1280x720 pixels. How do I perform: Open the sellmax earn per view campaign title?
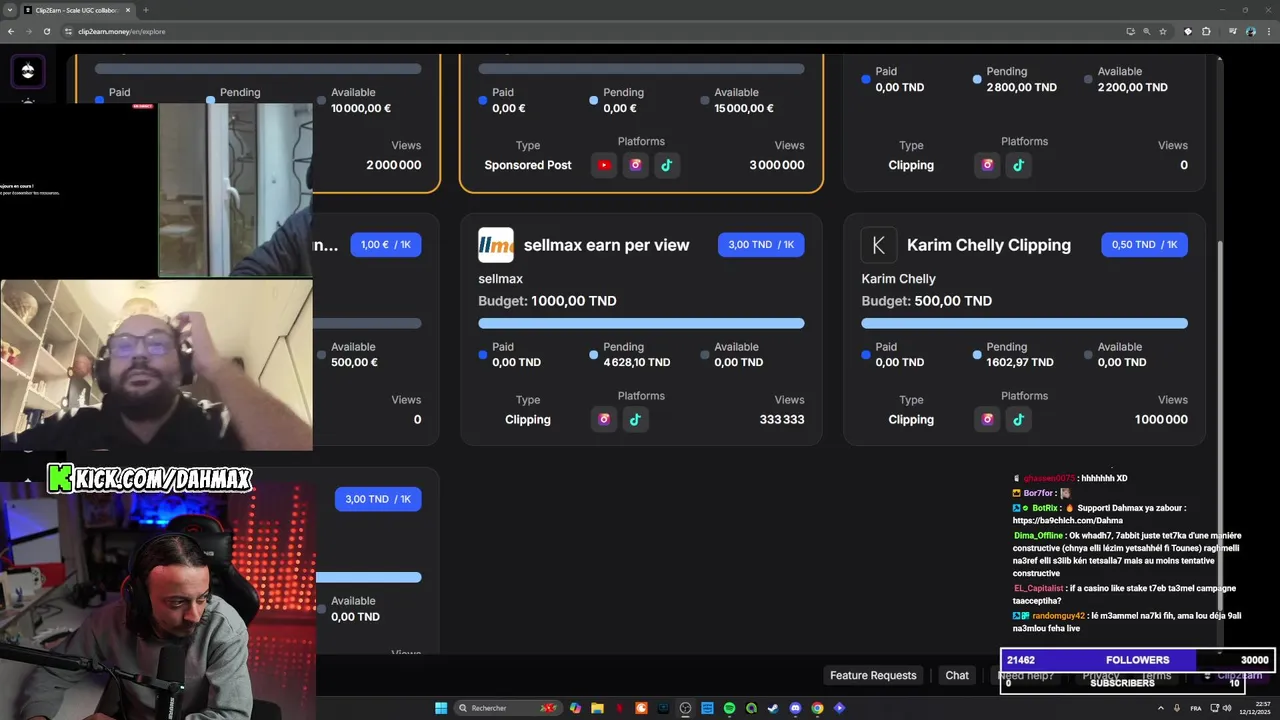606,245
